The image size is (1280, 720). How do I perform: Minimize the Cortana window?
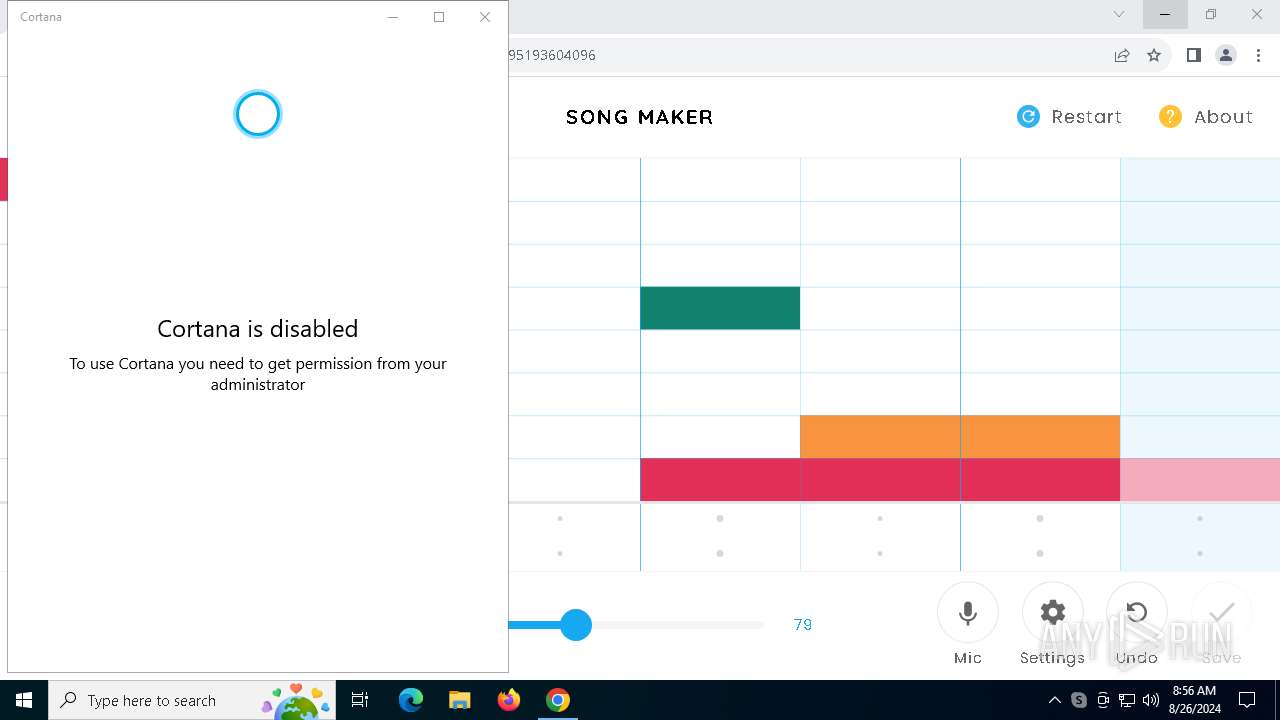point(393,17)
